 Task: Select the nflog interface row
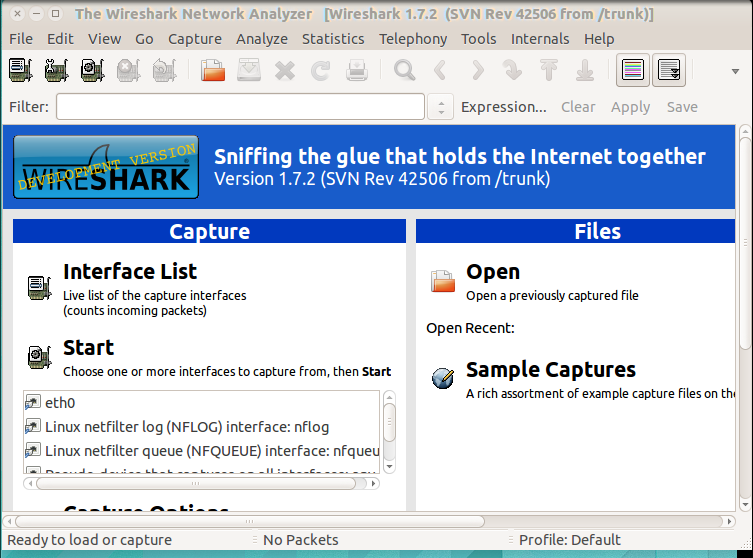coord(201,426)
